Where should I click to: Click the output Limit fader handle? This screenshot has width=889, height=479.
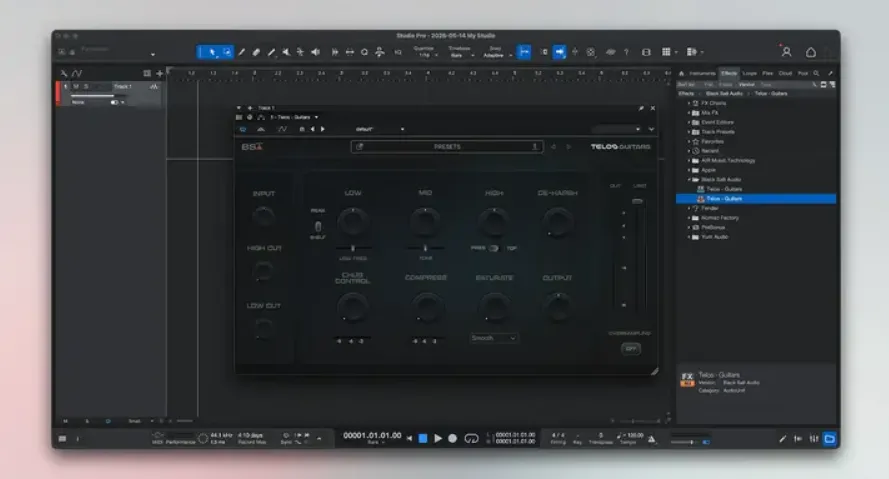(637, 201)
